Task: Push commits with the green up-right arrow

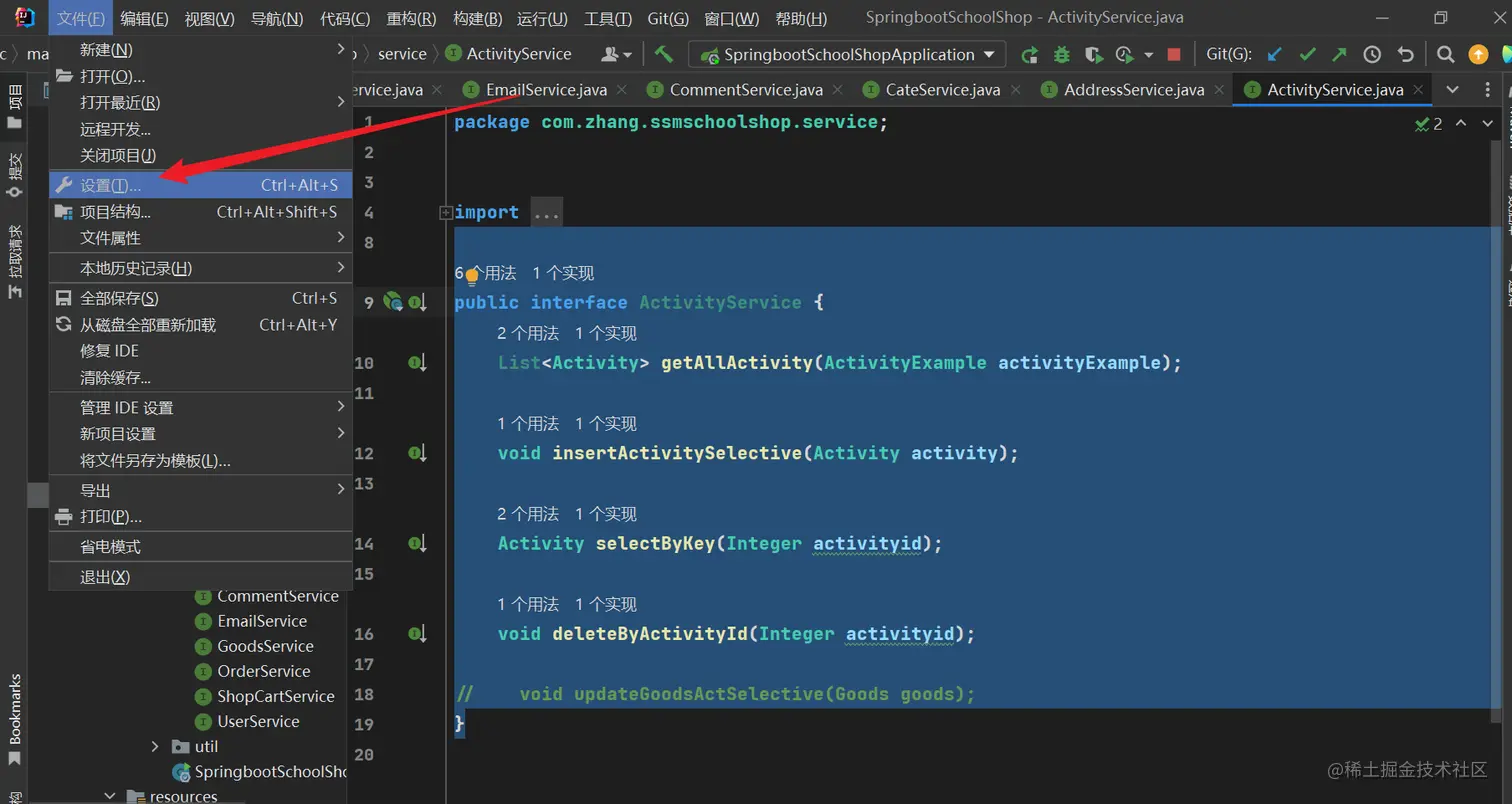Action: coord(1339,55)
